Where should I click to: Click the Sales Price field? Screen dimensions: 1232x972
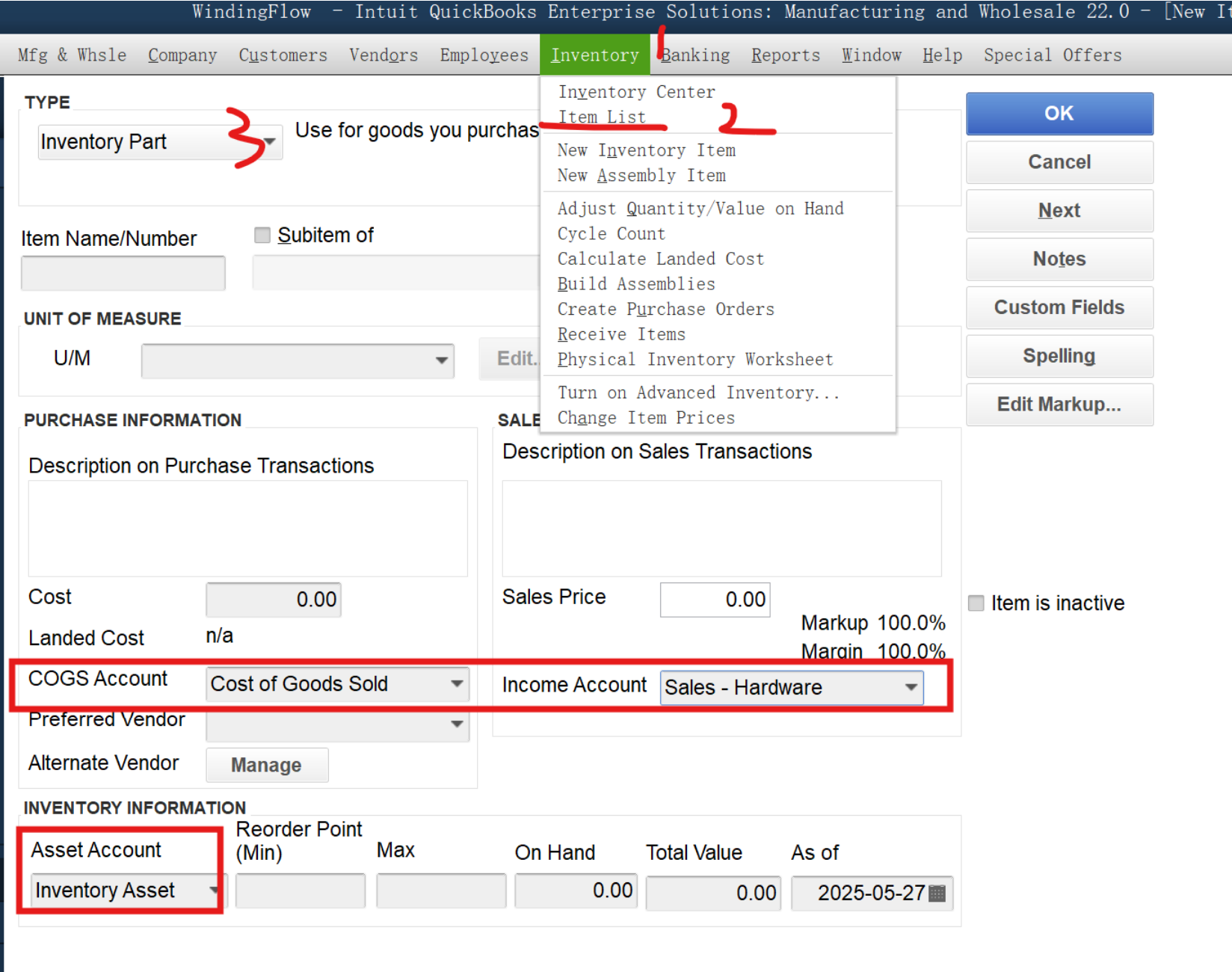tap(715, 600)
